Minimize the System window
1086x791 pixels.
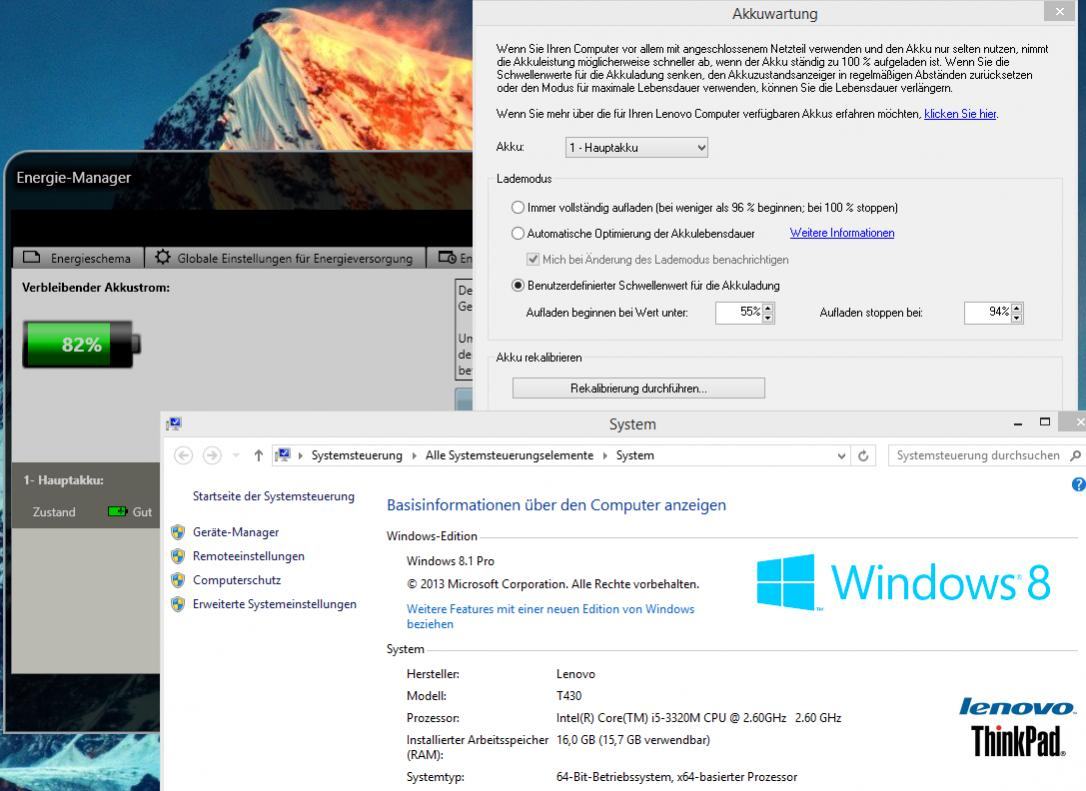click(1017, 423)
